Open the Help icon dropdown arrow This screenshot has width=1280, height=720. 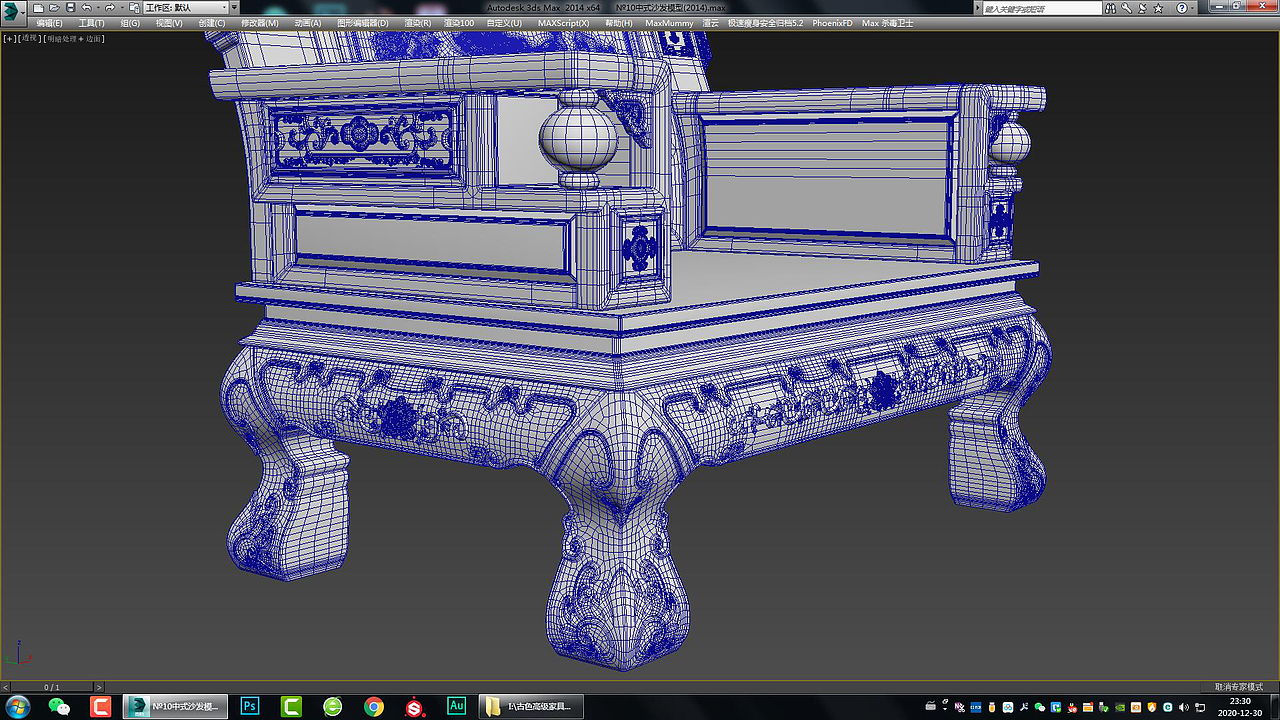coord(1192,8)
